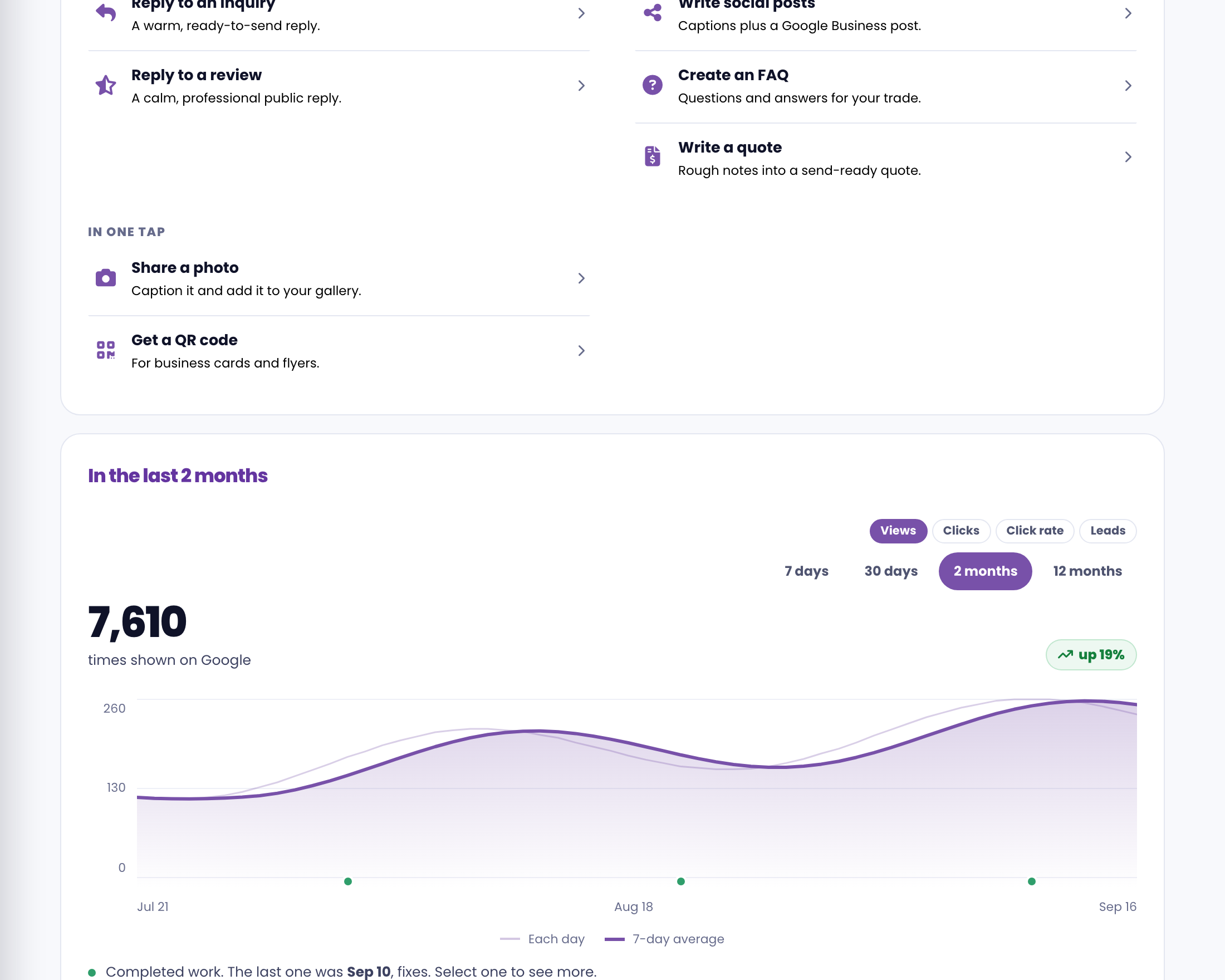This screenshot has height=980, width=1225.
Task: Click the trending arrow in up 19% badge
Action: coord(1065,654)
